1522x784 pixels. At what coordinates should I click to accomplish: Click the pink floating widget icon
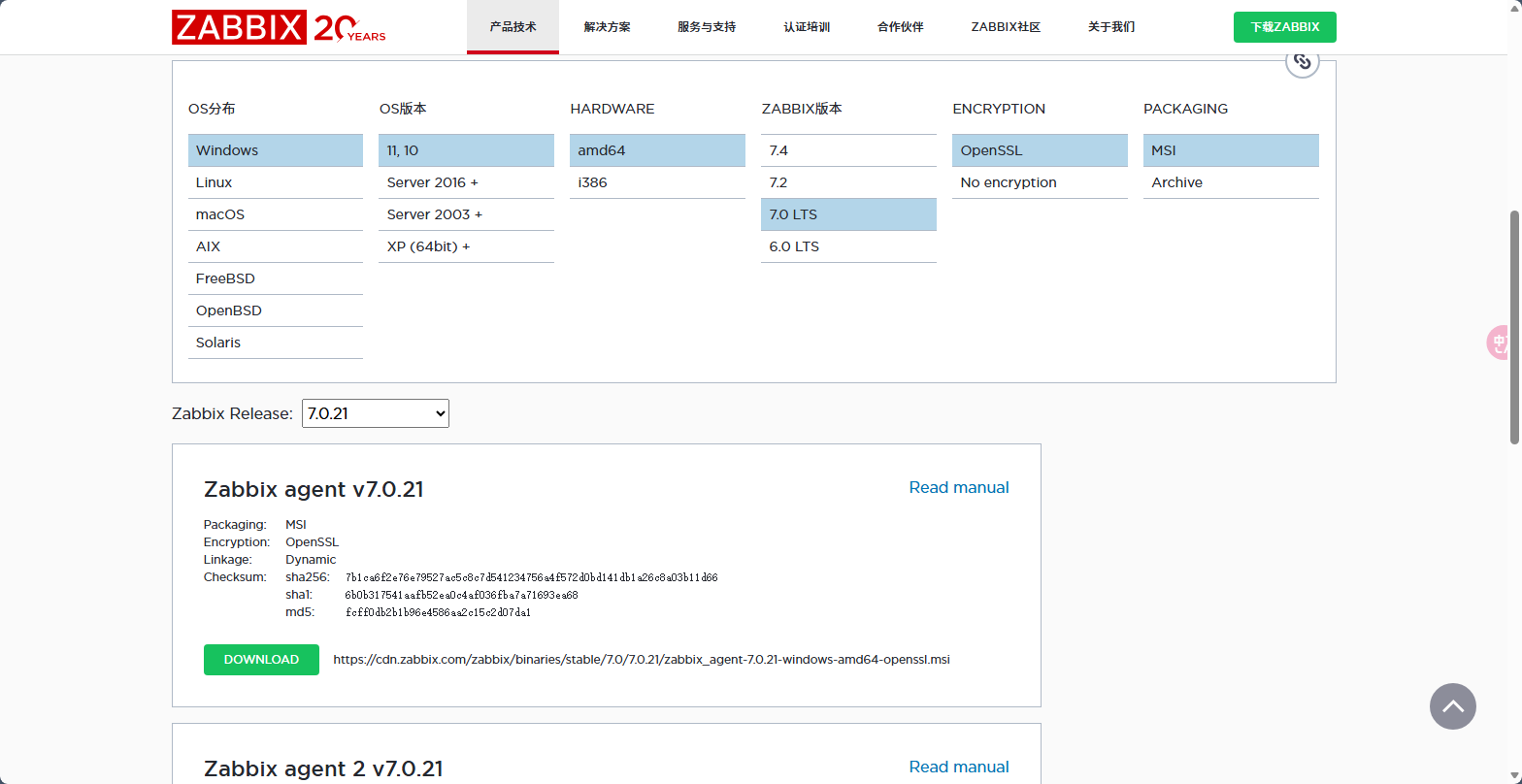tap(1500, 343)
